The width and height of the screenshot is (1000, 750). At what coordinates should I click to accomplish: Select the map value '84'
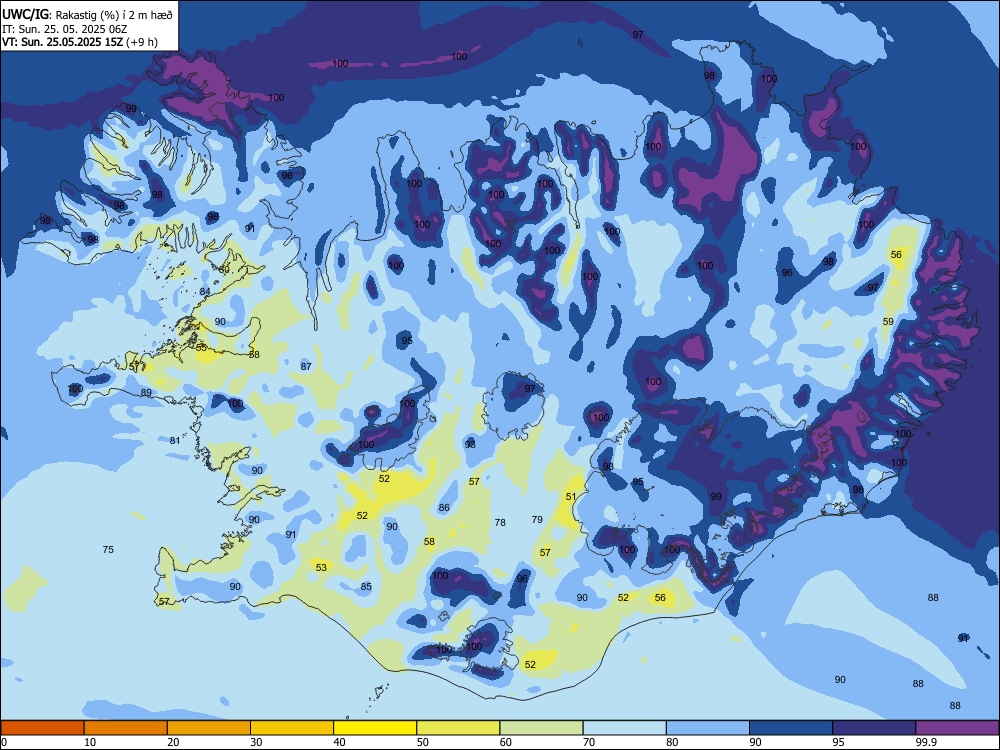tap(205, 291)
